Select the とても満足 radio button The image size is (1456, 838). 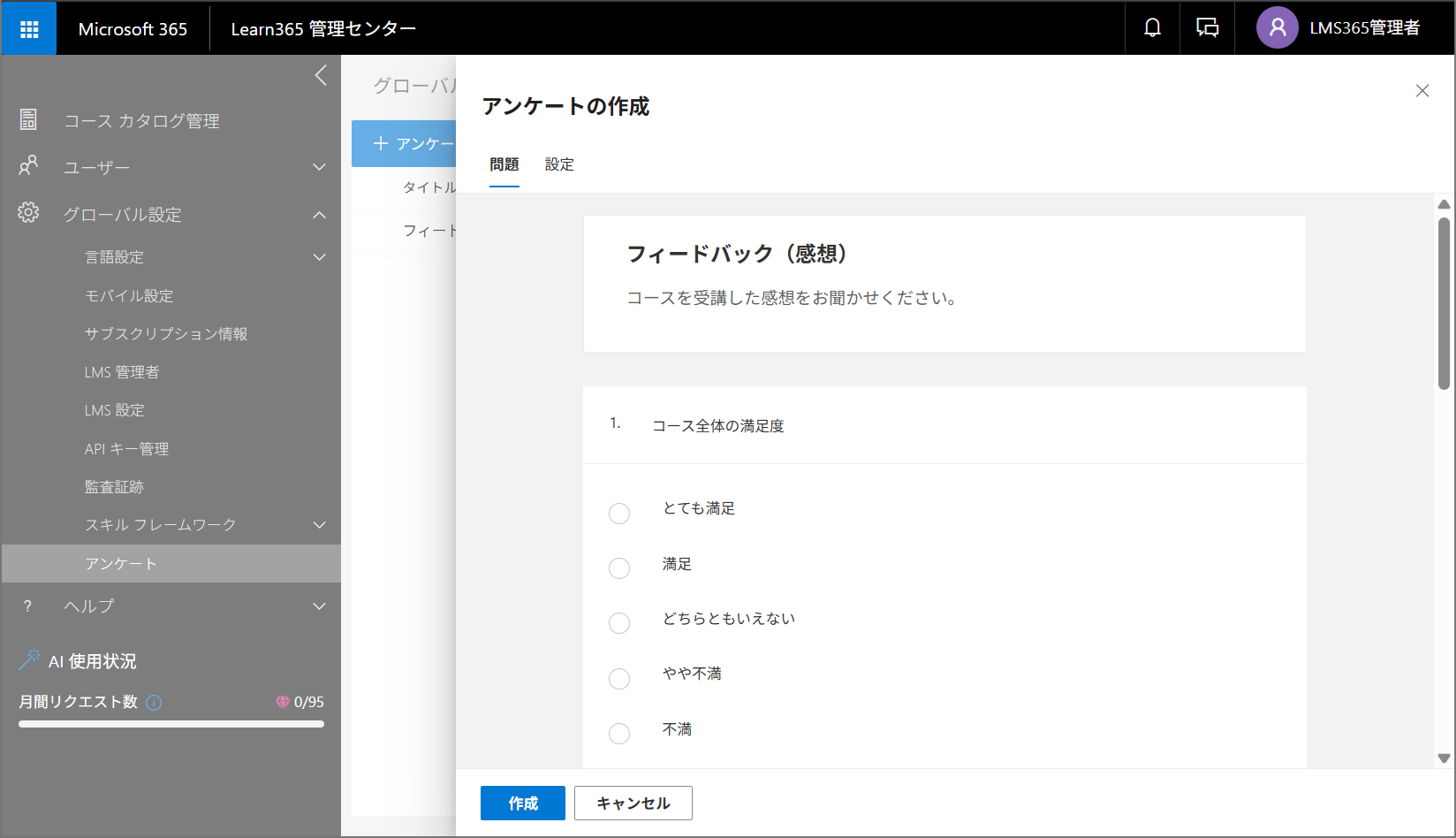619,514
